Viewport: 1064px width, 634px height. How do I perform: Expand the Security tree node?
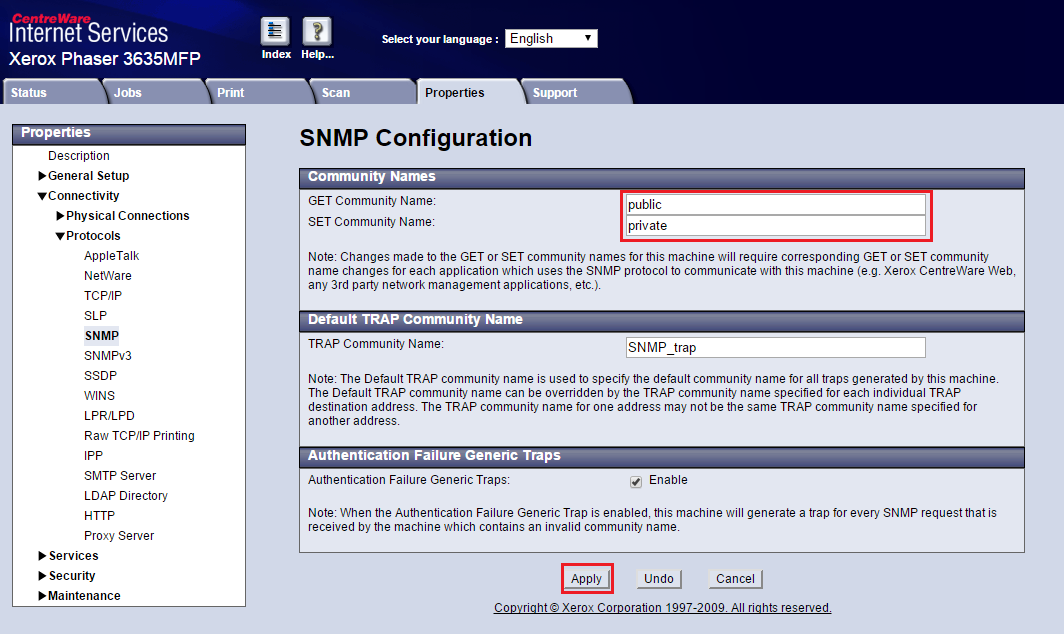click(x=43, y=576)
